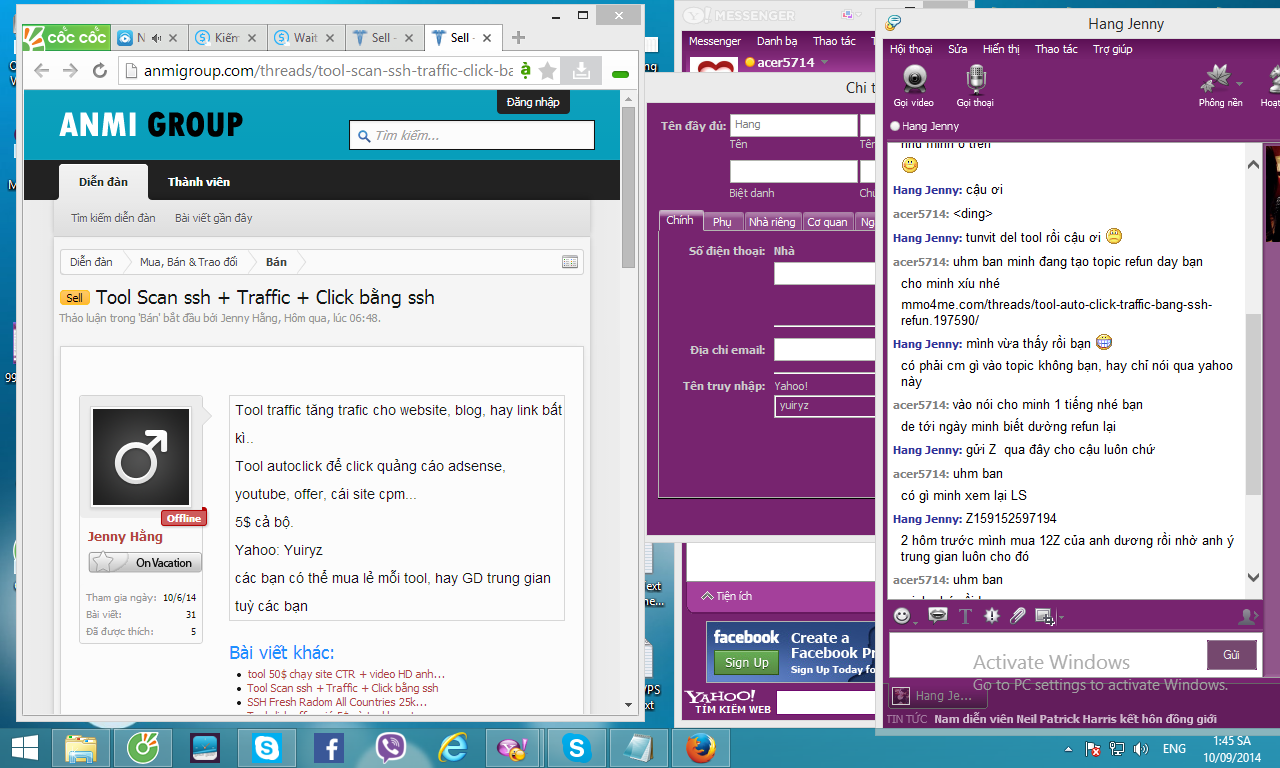The image size is (1280, 768).
Task: Switch to the Kiếm browser tab
Action: [226, 38]
